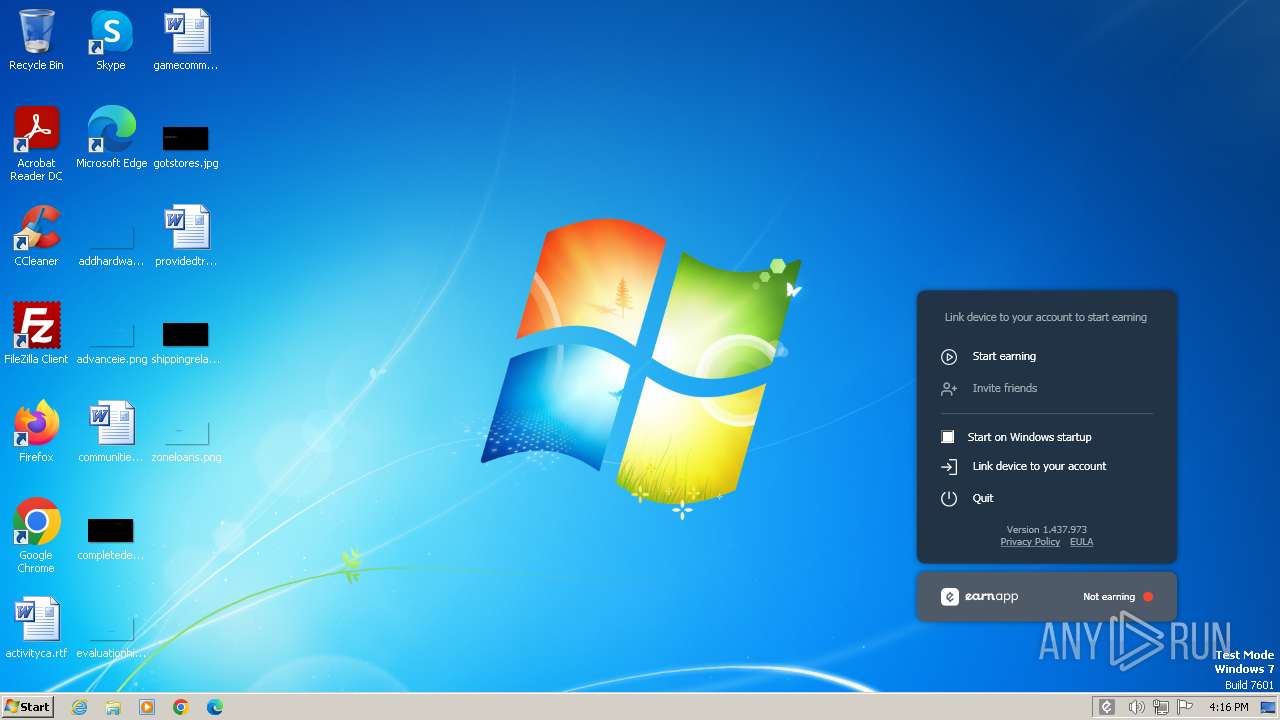Click the Not earning status text
1280x720 pixels.
pyautogui.click(x=1109, y=597)
